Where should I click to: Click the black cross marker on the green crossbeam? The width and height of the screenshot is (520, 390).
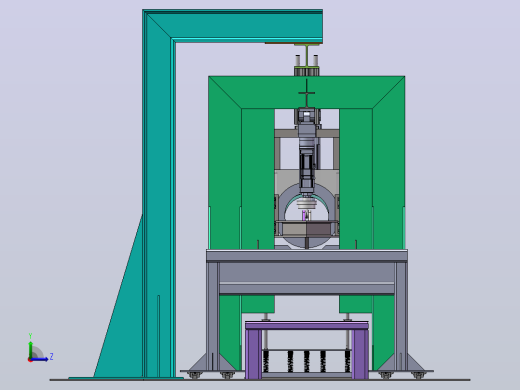[307, 93]
